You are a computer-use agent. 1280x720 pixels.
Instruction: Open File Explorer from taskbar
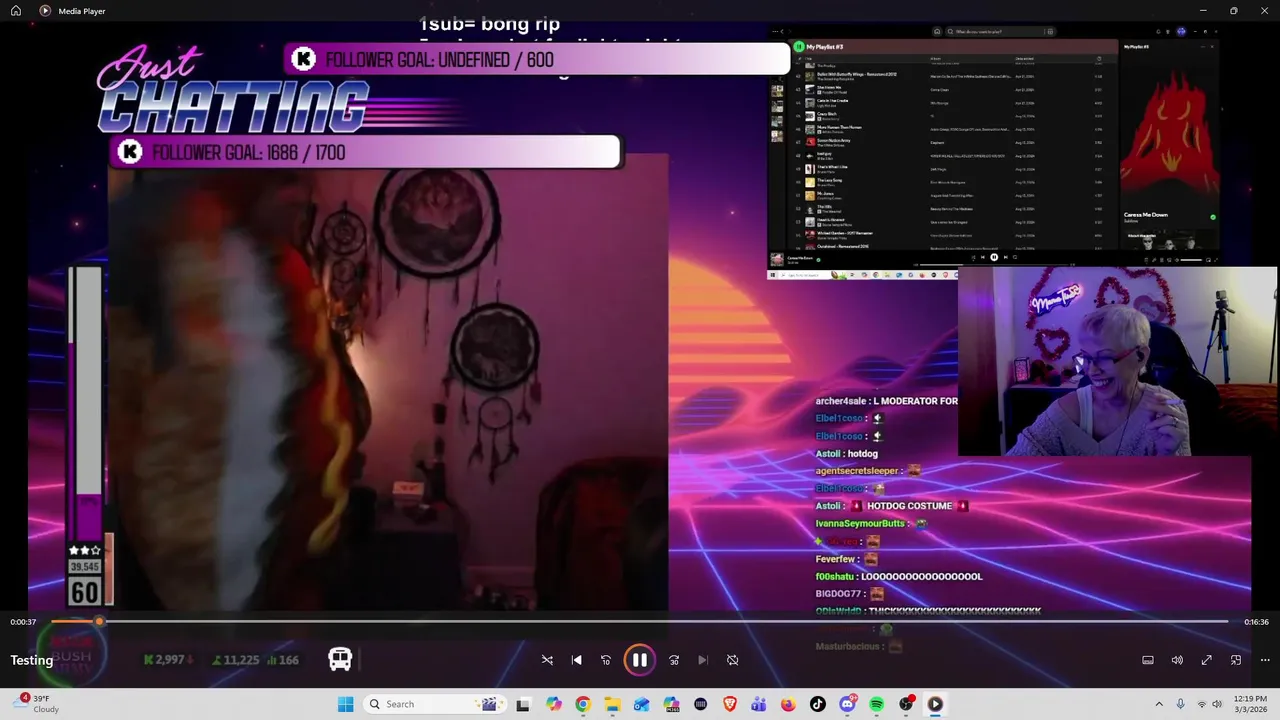[612, 704]
